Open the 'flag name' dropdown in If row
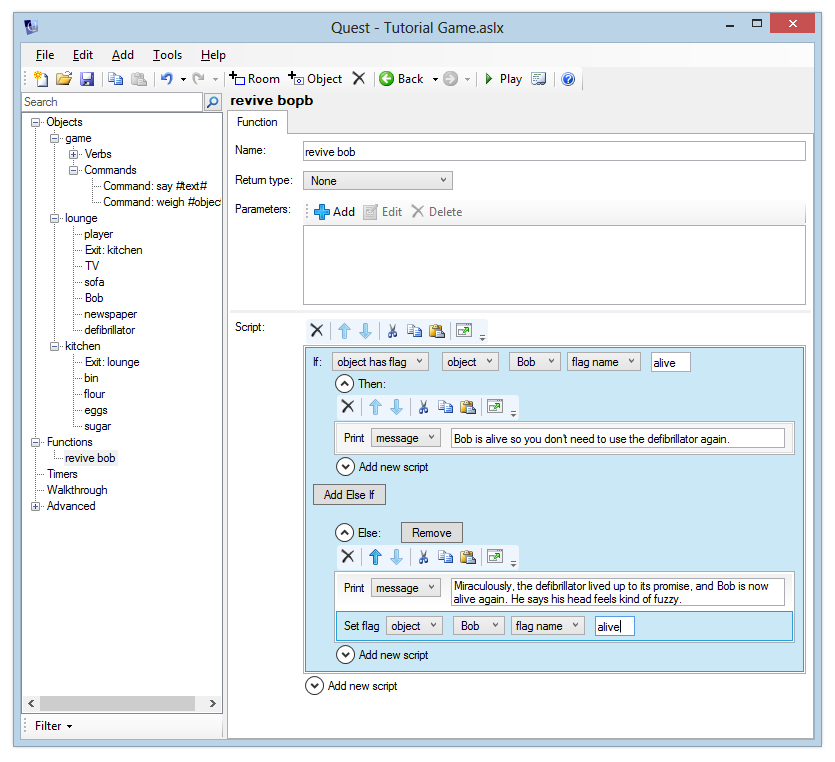835x762 pixels. point(603,362)
